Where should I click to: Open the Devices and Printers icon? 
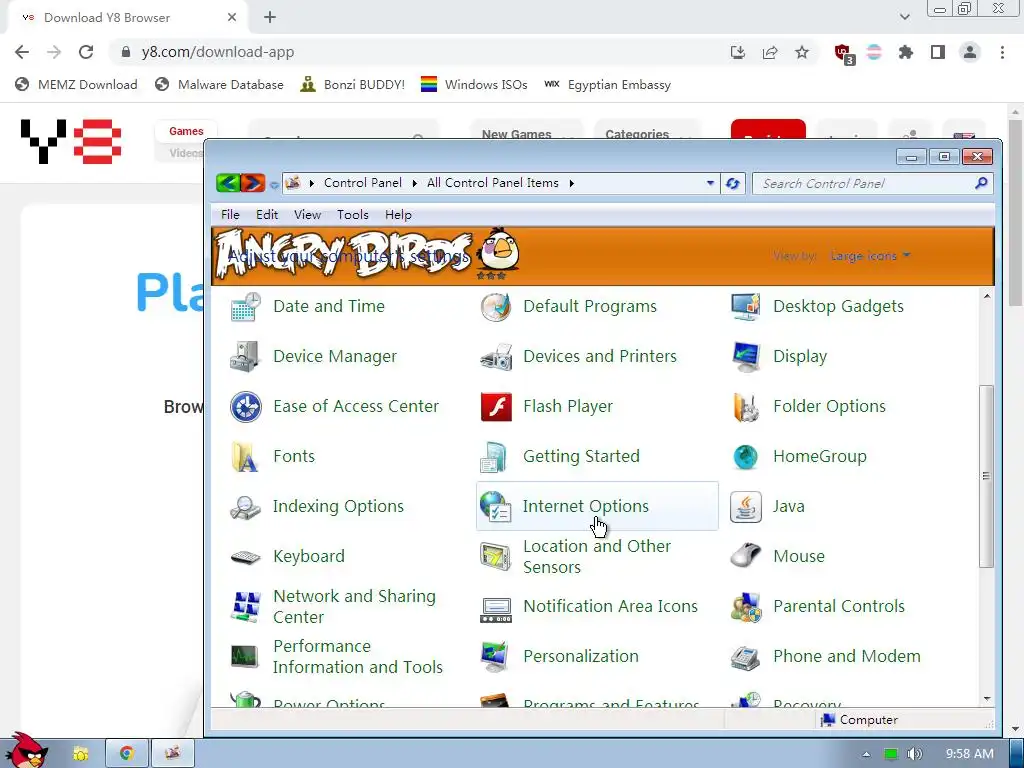coord(496,356)
